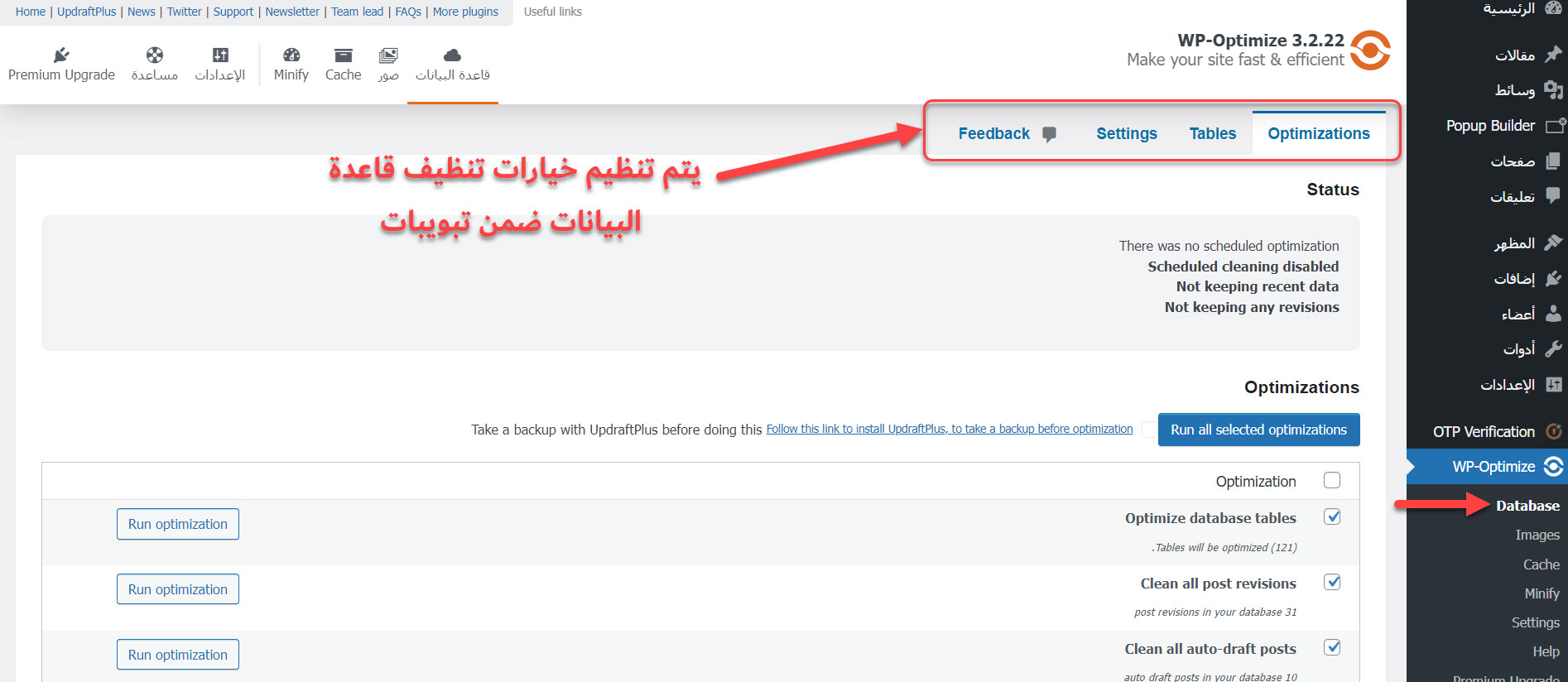
Task: Click the sidebar الإعدادات settings icon
Action: point(1553,384)
